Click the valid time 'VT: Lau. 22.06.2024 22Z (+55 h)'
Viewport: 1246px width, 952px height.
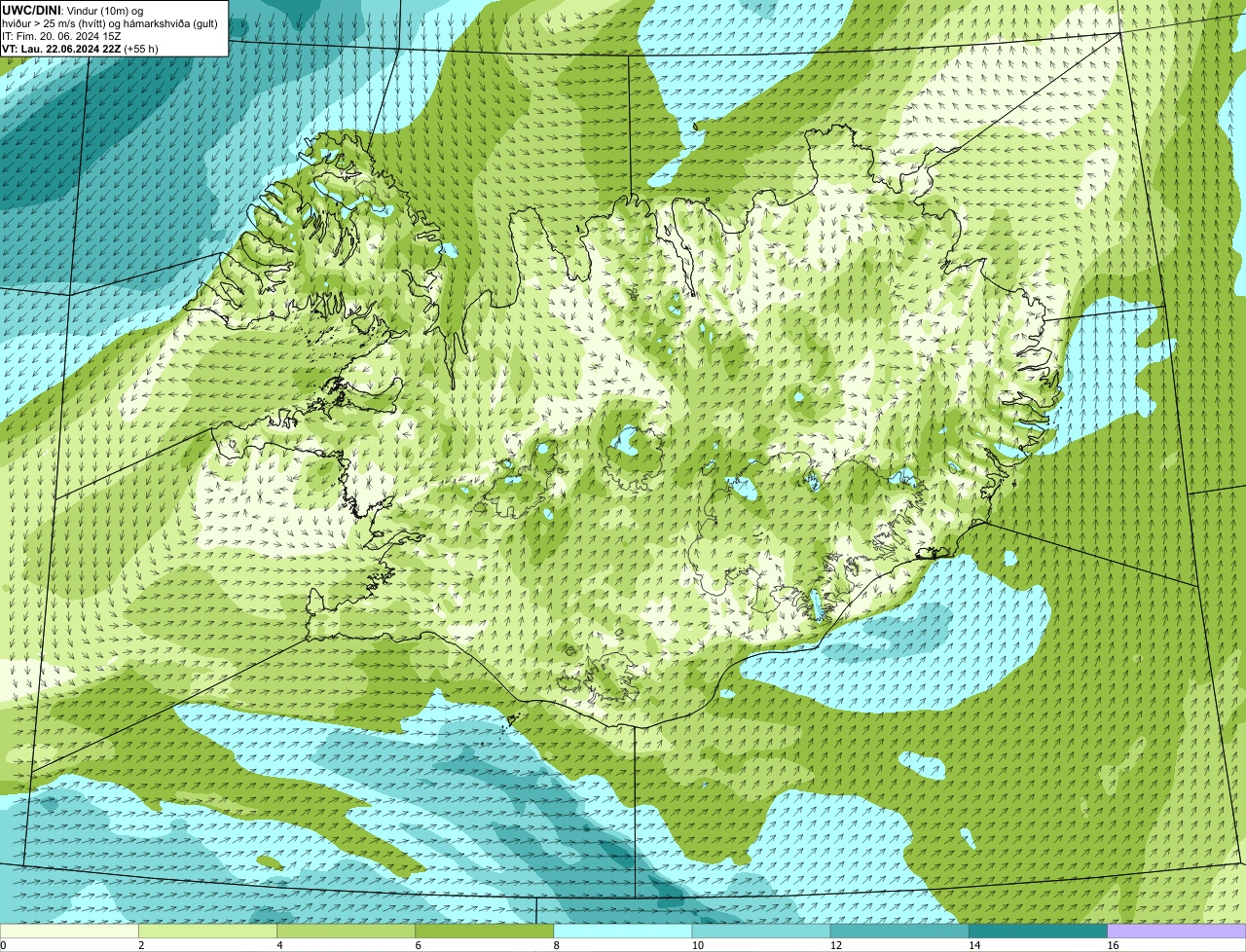81,49
